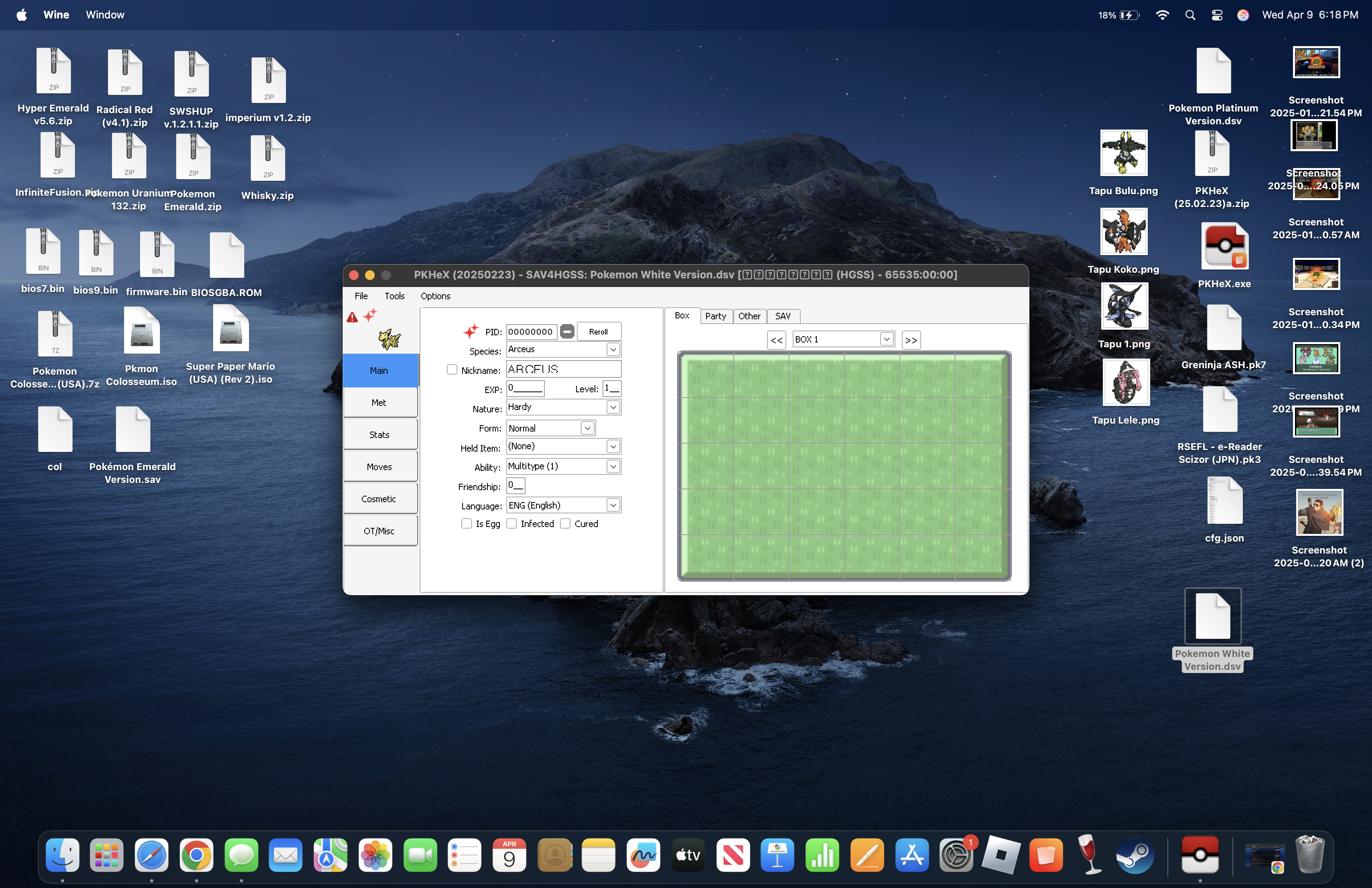Open the Nature dropdown showing Hardy
The width and height of the screenshot is (1372, 888).
click(x=613, y=408)
